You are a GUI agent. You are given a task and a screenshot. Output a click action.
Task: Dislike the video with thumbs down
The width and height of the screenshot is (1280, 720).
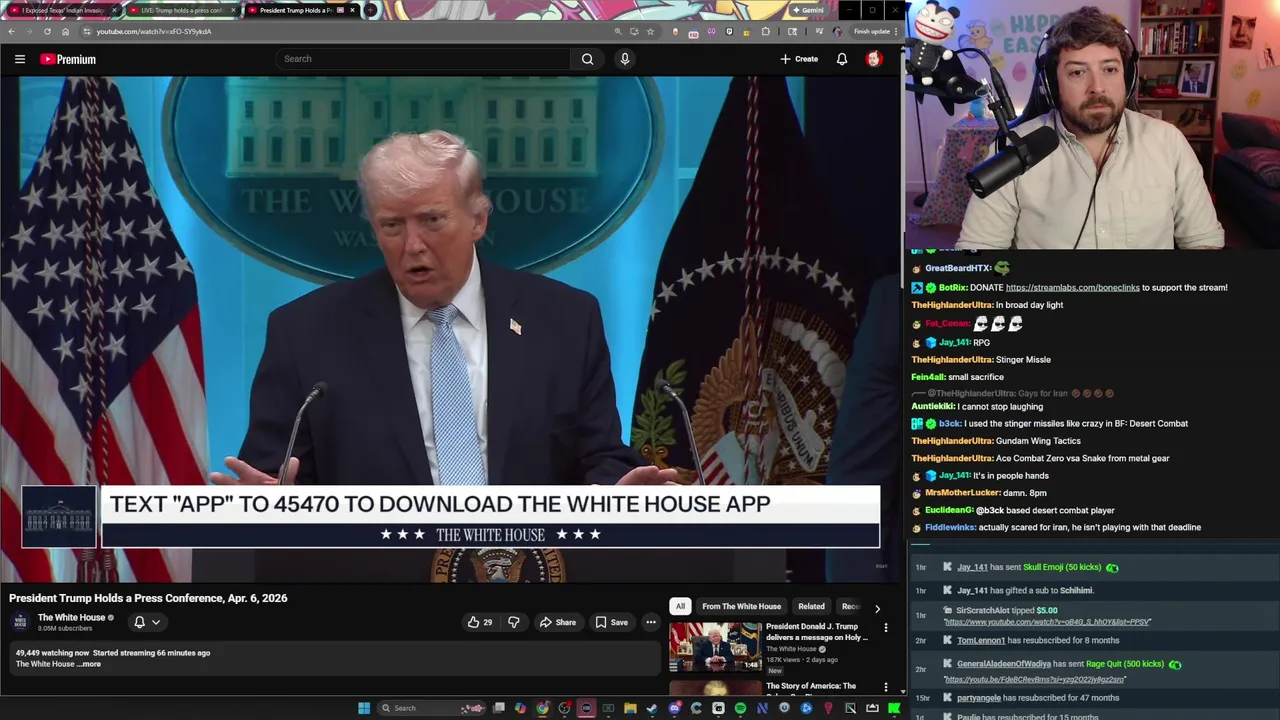pyautogui.click(x=514, y=622)
